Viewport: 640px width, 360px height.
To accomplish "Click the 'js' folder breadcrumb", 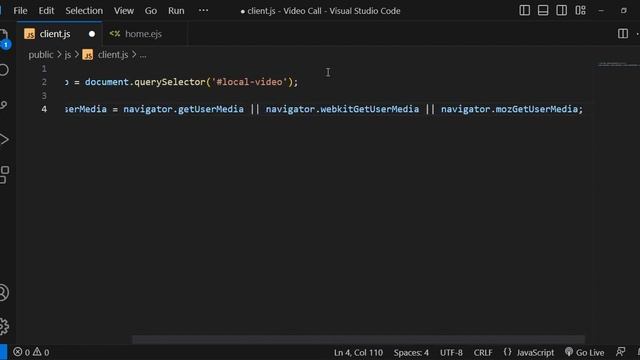I will pyautogui.click(x=68, y=55).
